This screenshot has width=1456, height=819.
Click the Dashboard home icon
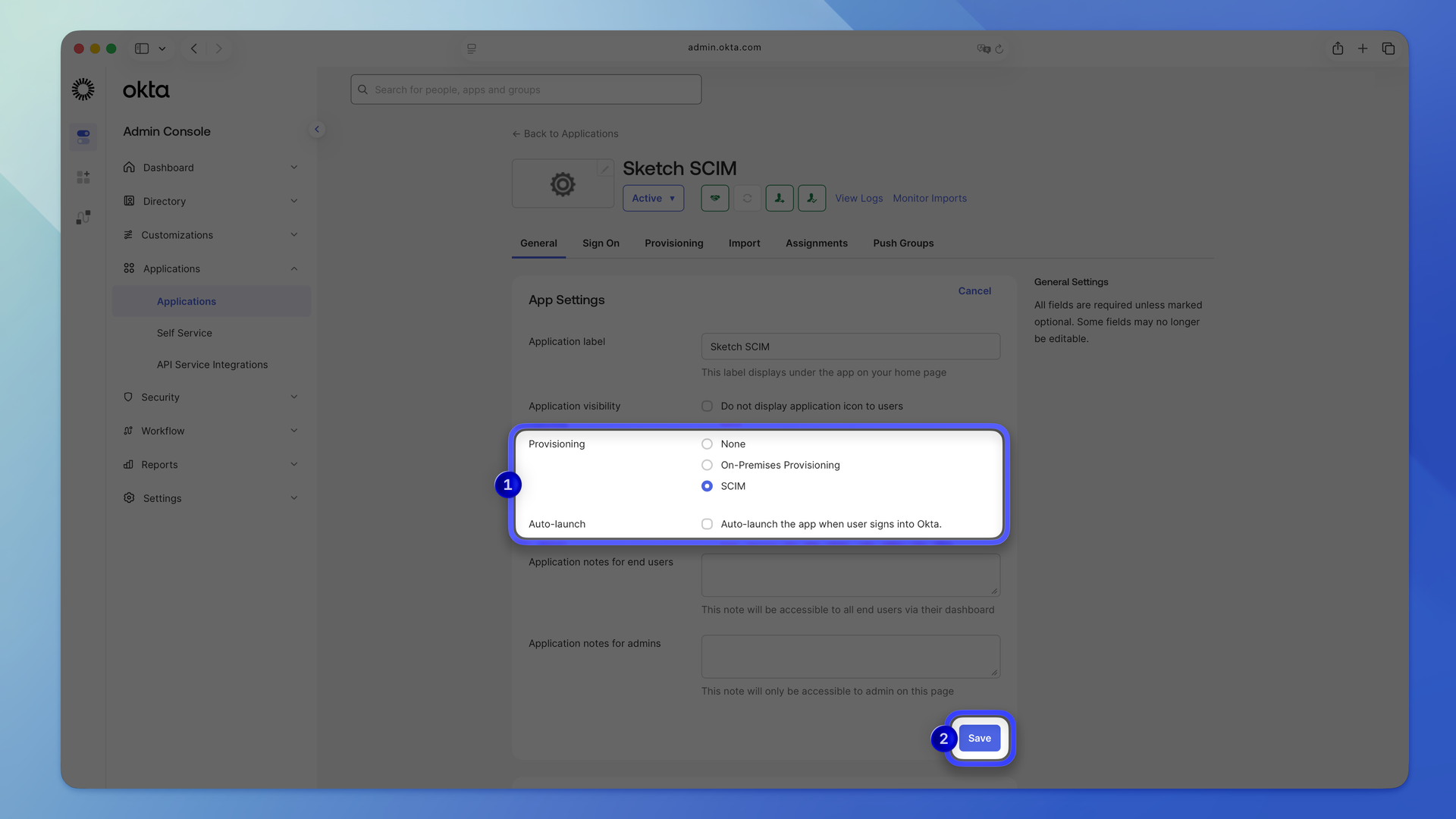pyautogui.click(x=129, y=168)
